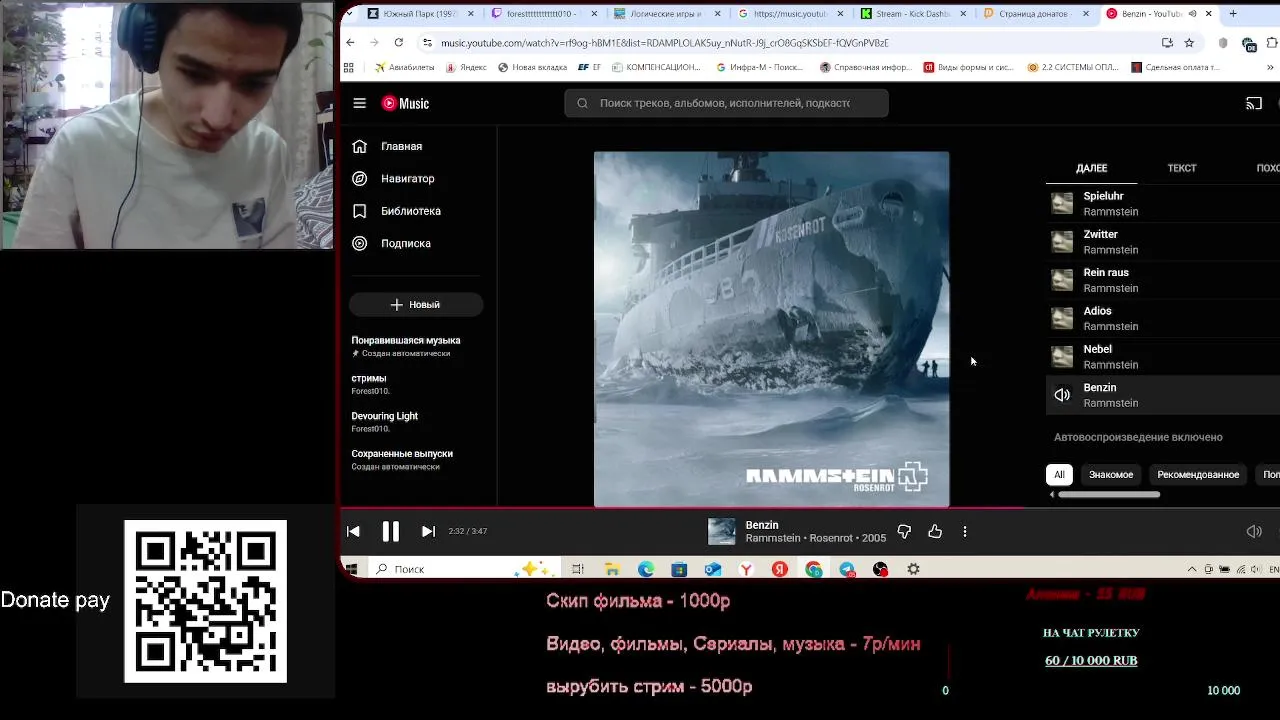Play Adios from the queue
This screenshot has width=1280, height=720.
click(1163, 318)
